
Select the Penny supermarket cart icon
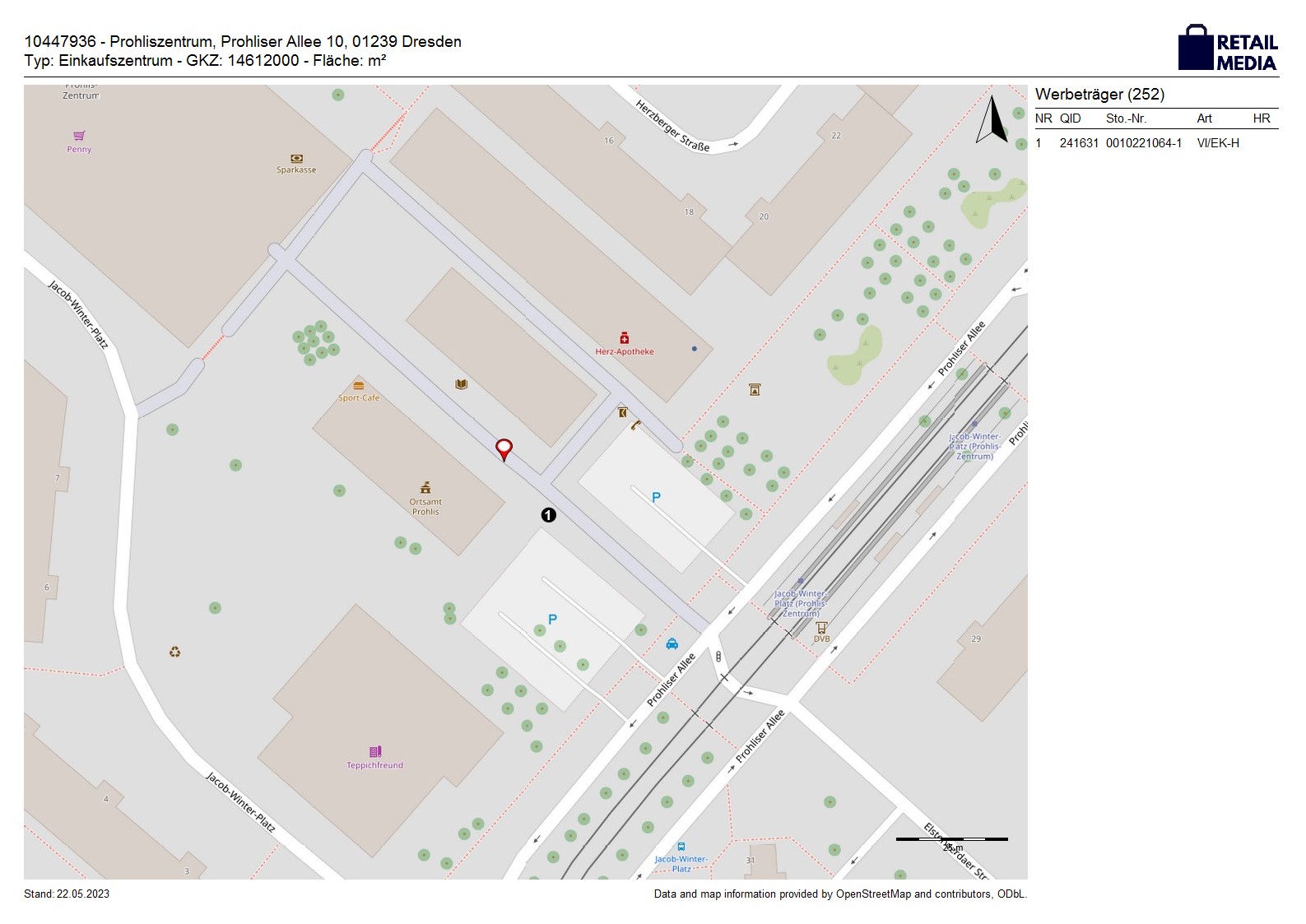[x=79, y=136]
